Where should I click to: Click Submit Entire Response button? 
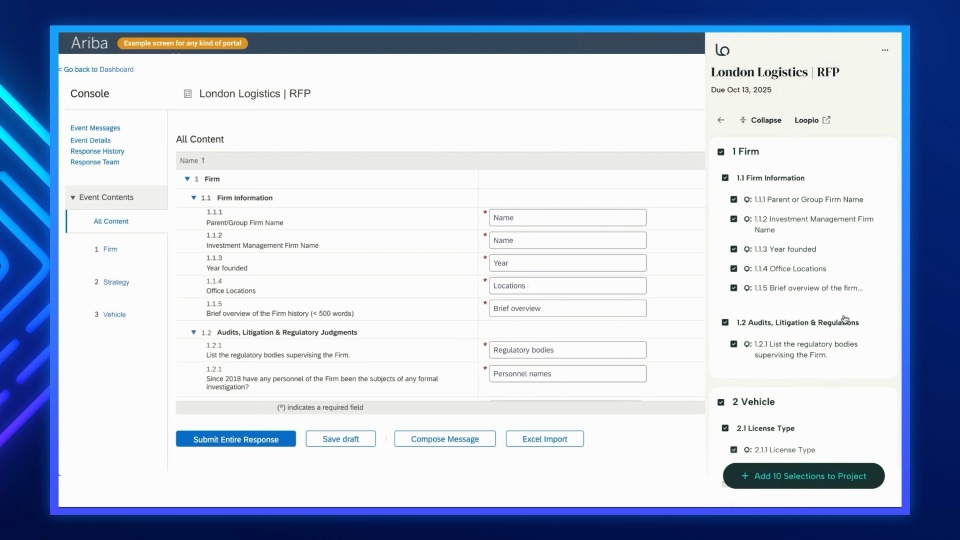point(236,439)
